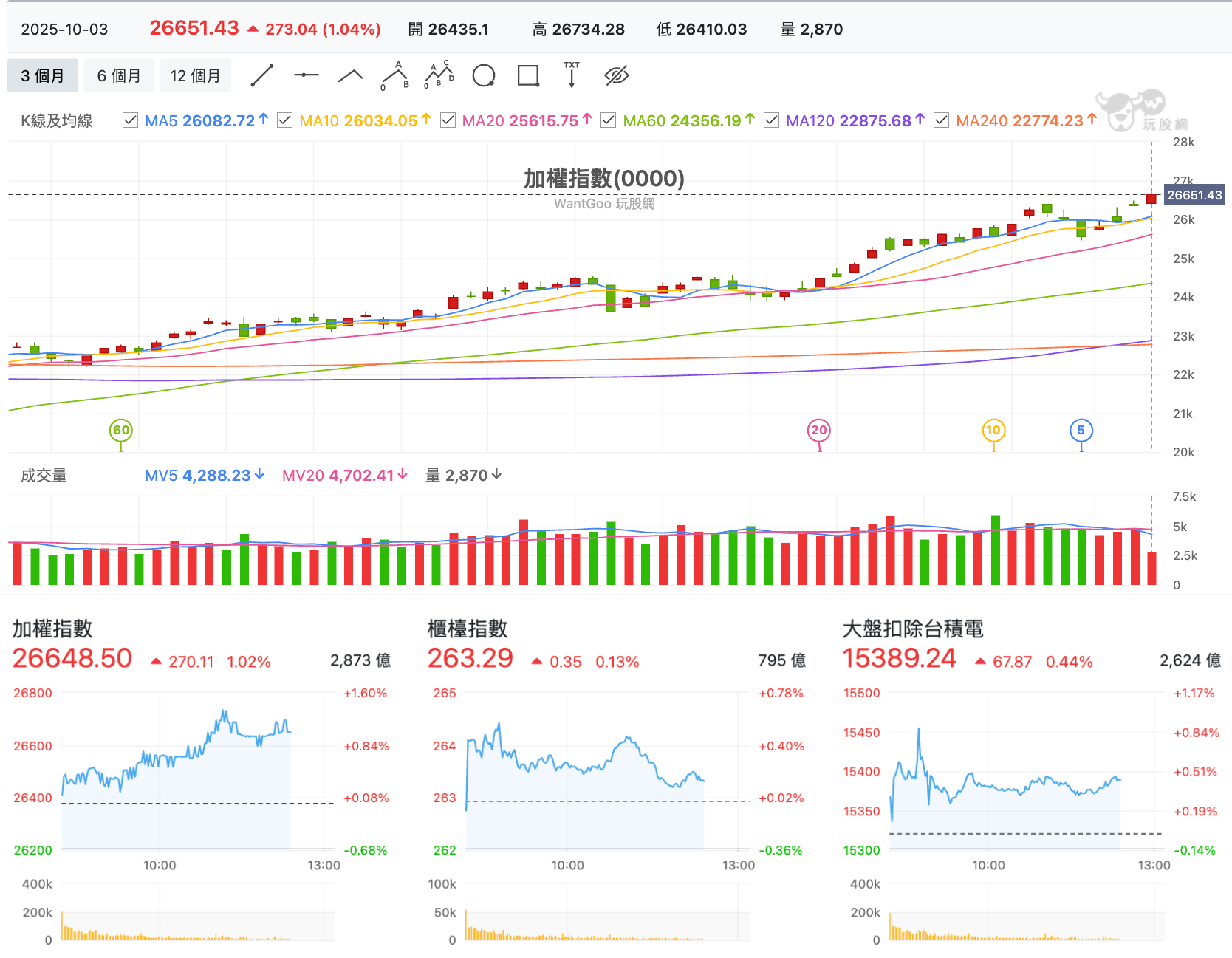Click the blue 5-day marker on the chart
Screen dimensions: 1232x958
pos(1081,431)
